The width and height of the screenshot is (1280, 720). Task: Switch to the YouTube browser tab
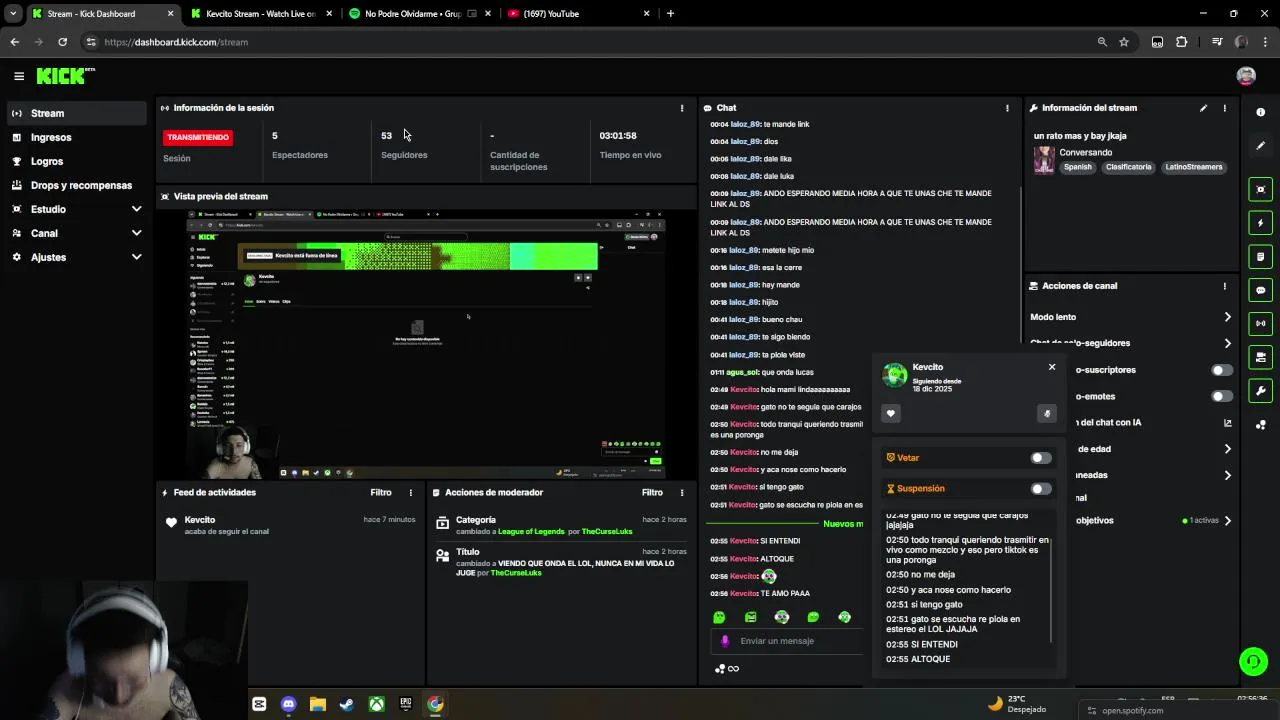pos(579,14)
